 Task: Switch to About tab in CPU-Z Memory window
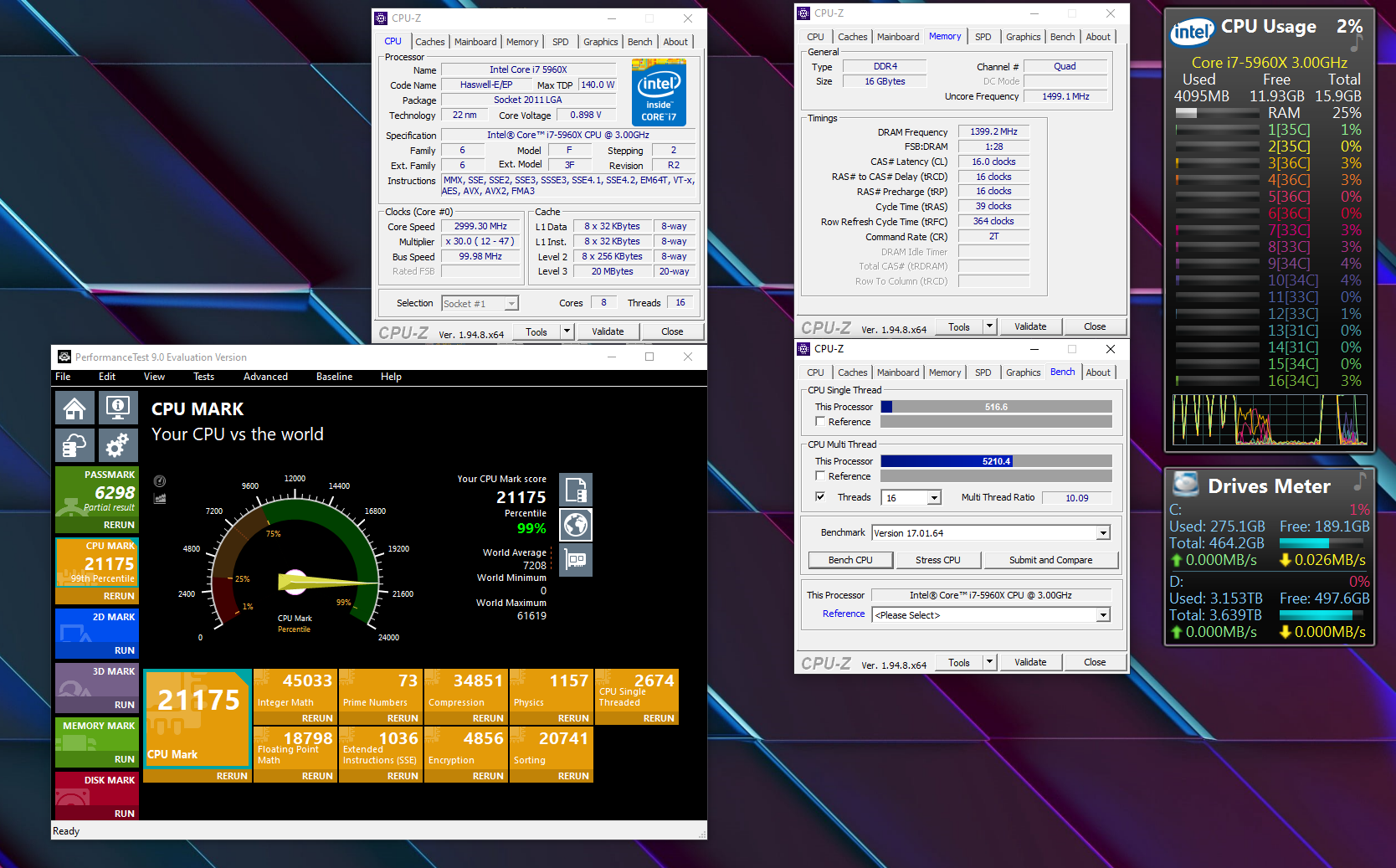[1098, 37]
